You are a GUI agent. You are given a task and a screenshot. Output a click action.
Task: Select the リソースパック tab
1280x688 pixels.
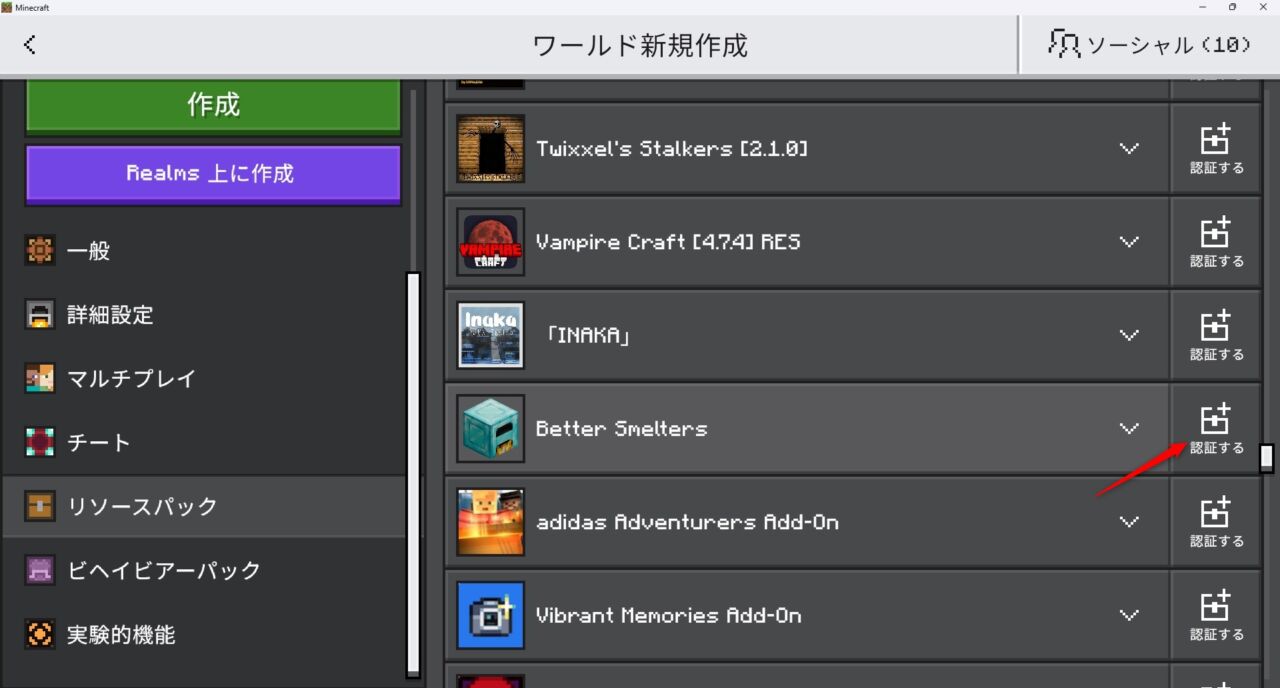click(204, 507)
